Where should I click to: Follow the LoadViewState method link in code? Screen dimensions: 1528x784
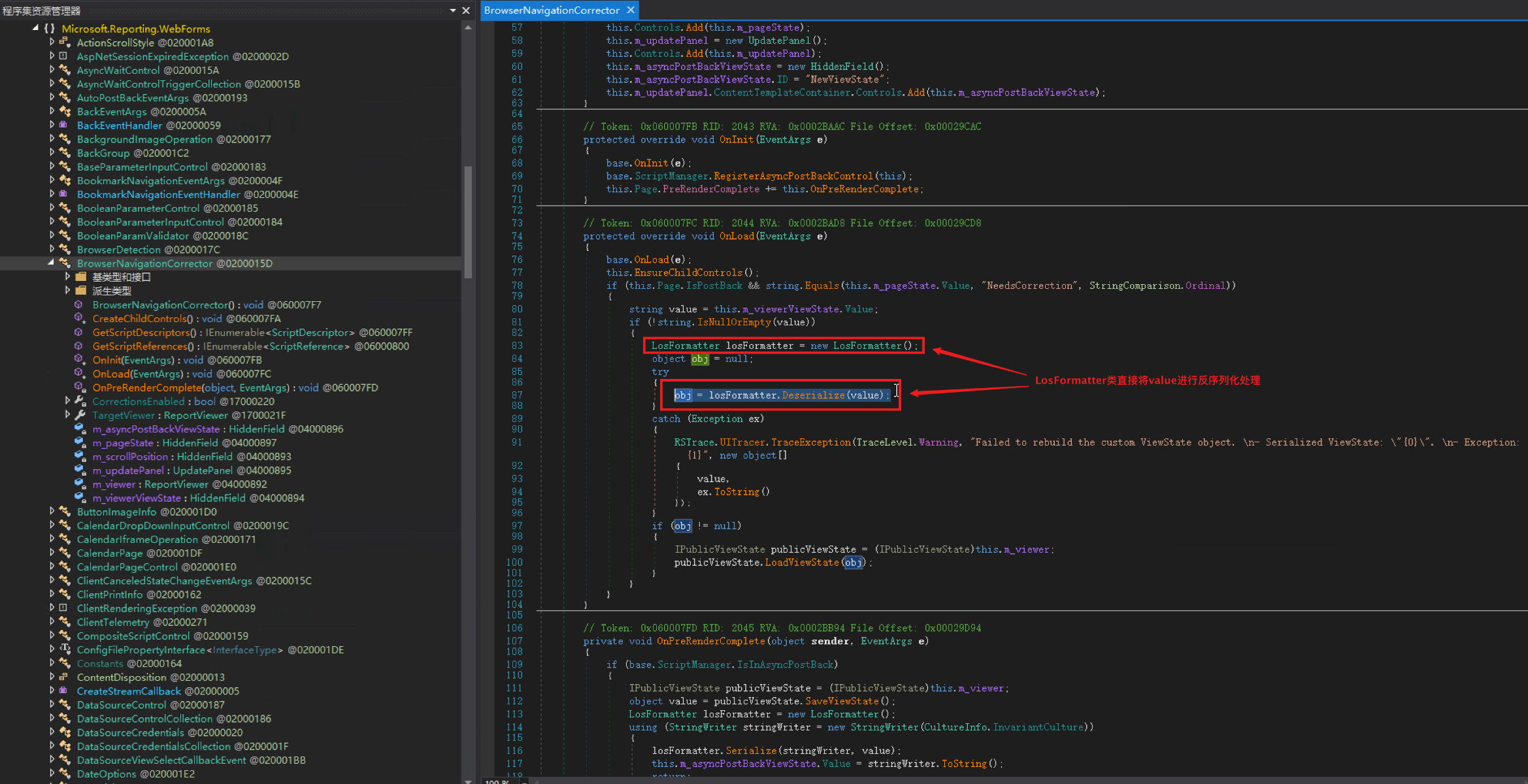click(x=801, y=563)
